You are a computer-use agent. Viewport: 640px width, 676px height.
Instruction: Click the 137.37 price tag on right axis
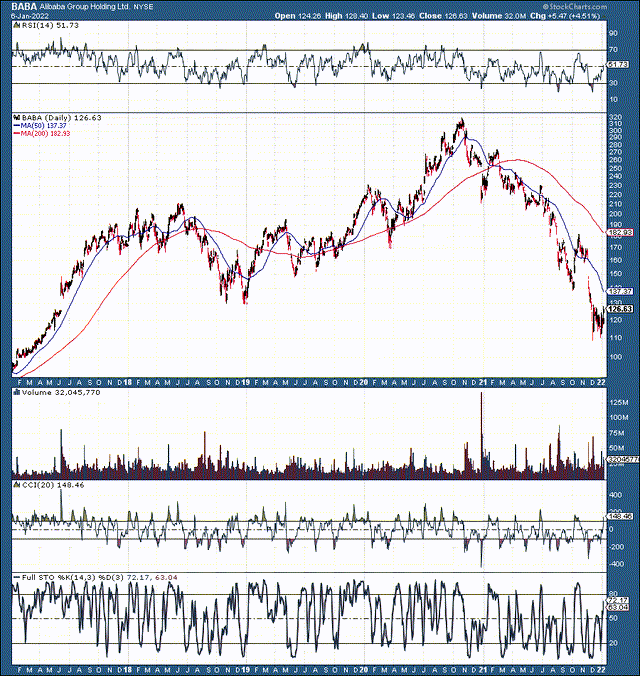[620, 292]
